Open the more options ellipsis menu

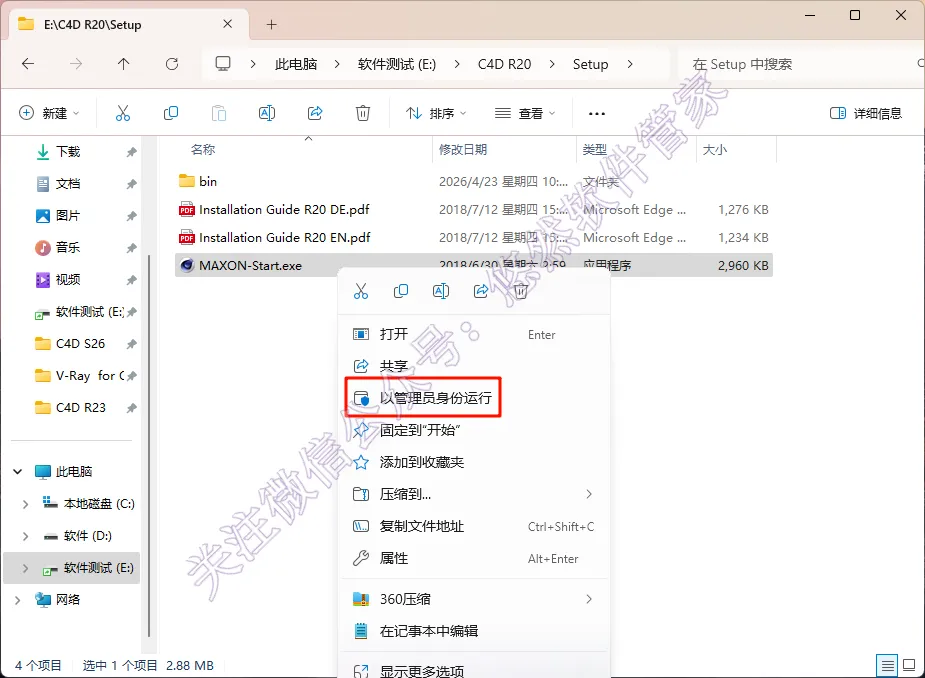596,113
